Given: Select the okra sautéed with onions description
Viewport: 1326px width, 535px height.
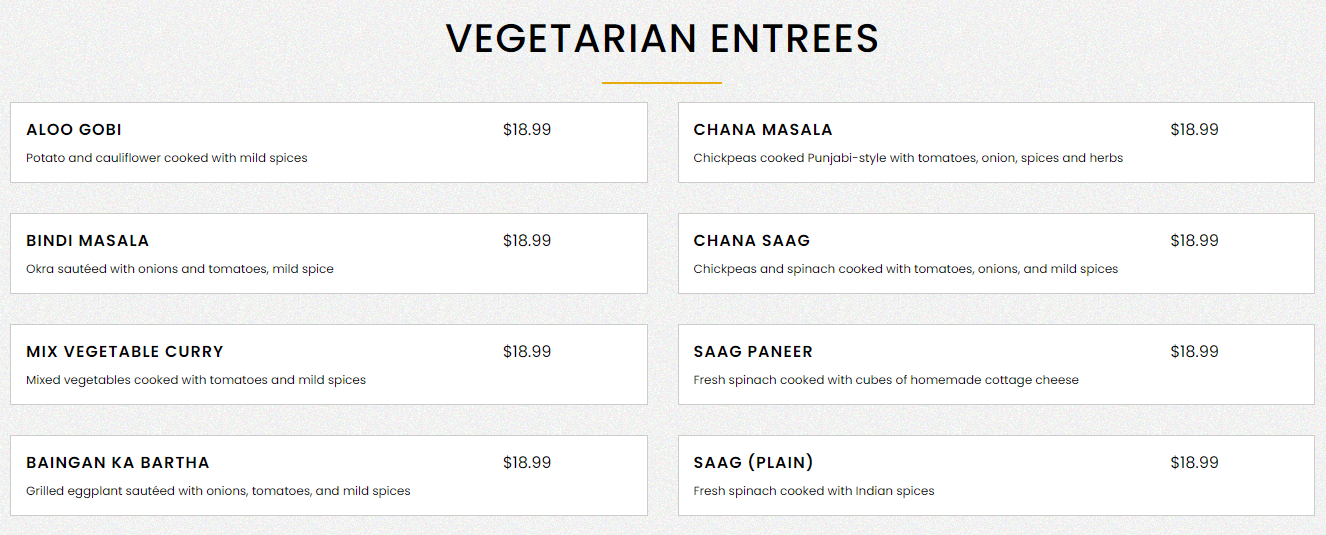Looking at the screenshot, I should tap(180, 269).
